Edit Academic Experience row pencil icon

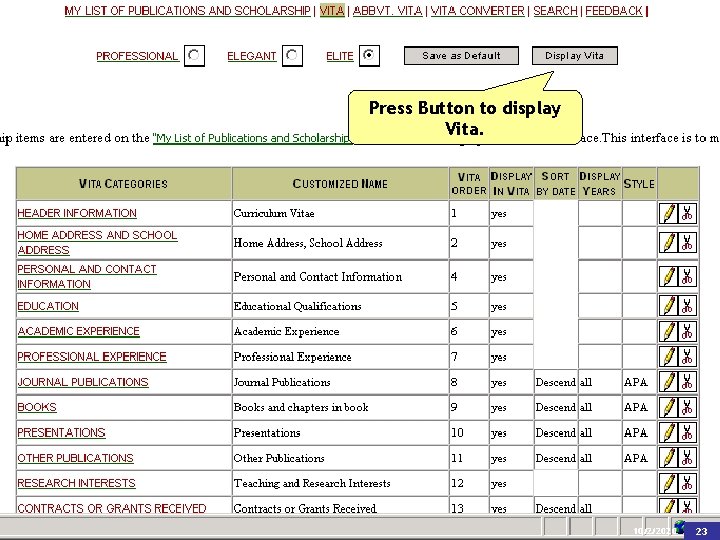tap(668, 332)
